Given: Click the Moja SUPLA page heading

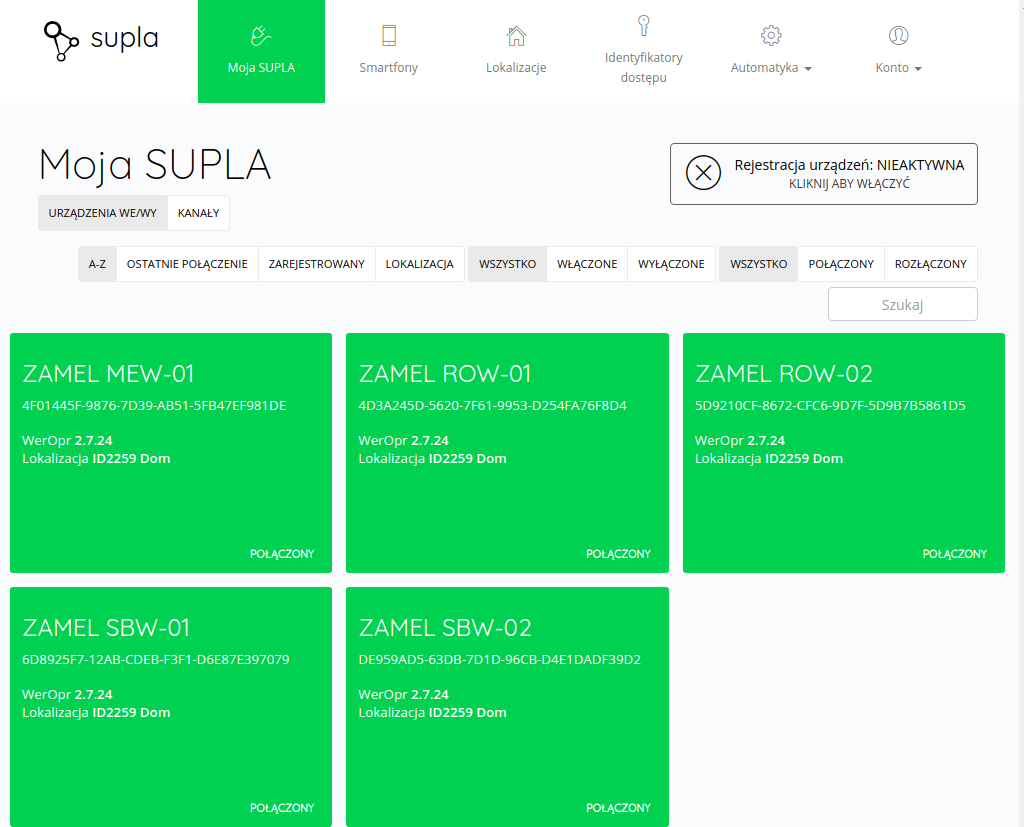Looking at the screenshot, I should 155,164.
